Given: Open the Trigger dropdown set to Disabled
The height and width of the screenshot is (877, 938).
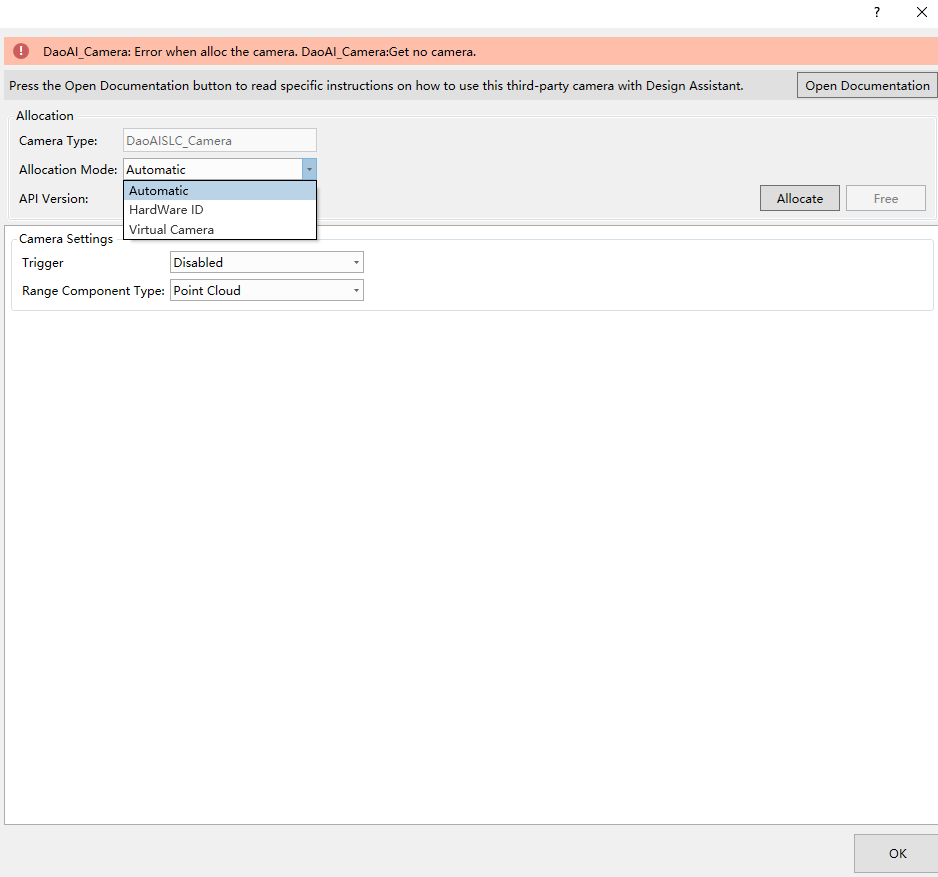Looking at the screenshot, I should coord(266,263).
